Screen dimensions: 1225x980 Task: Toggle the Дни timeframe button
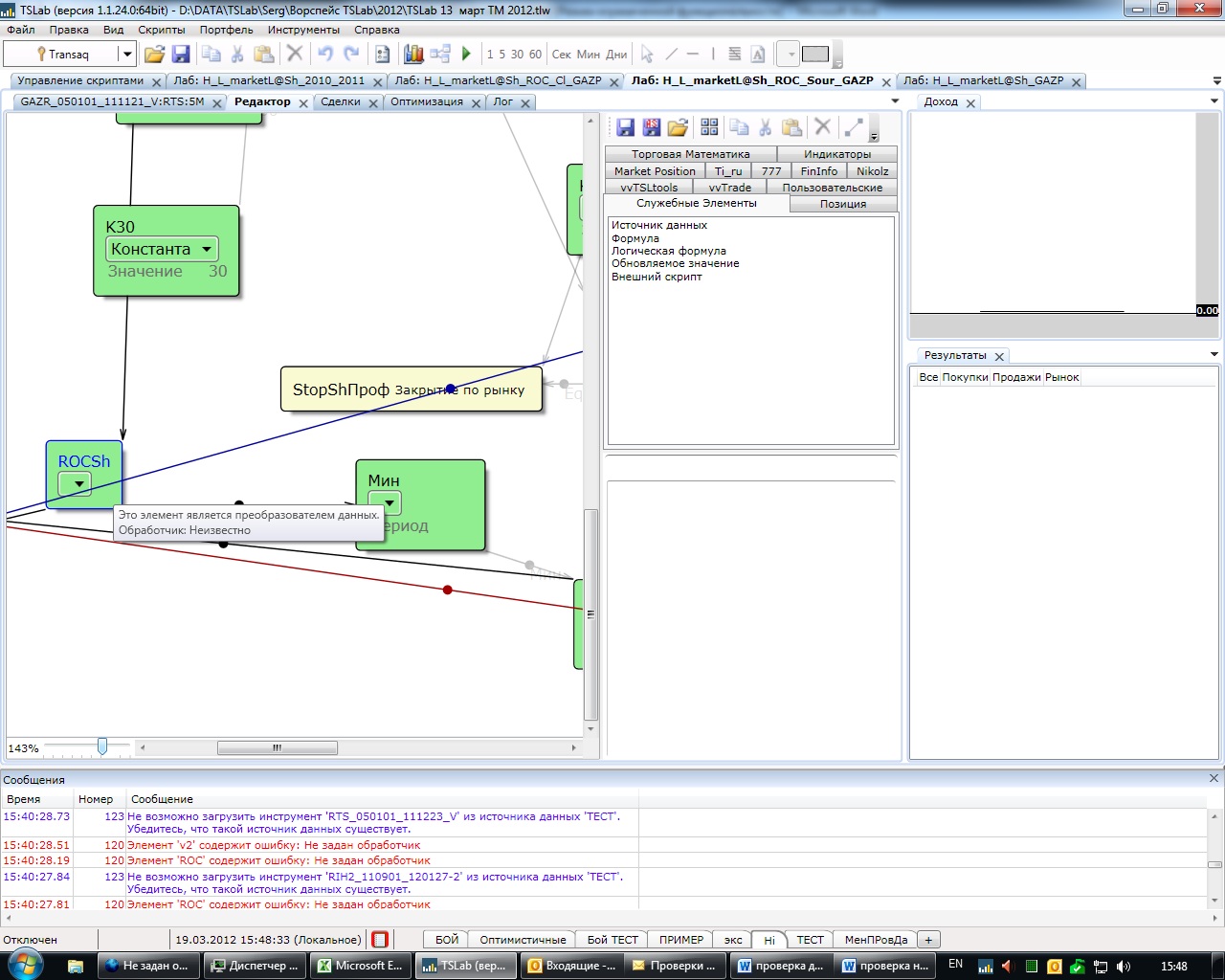[x=616, y=55]
